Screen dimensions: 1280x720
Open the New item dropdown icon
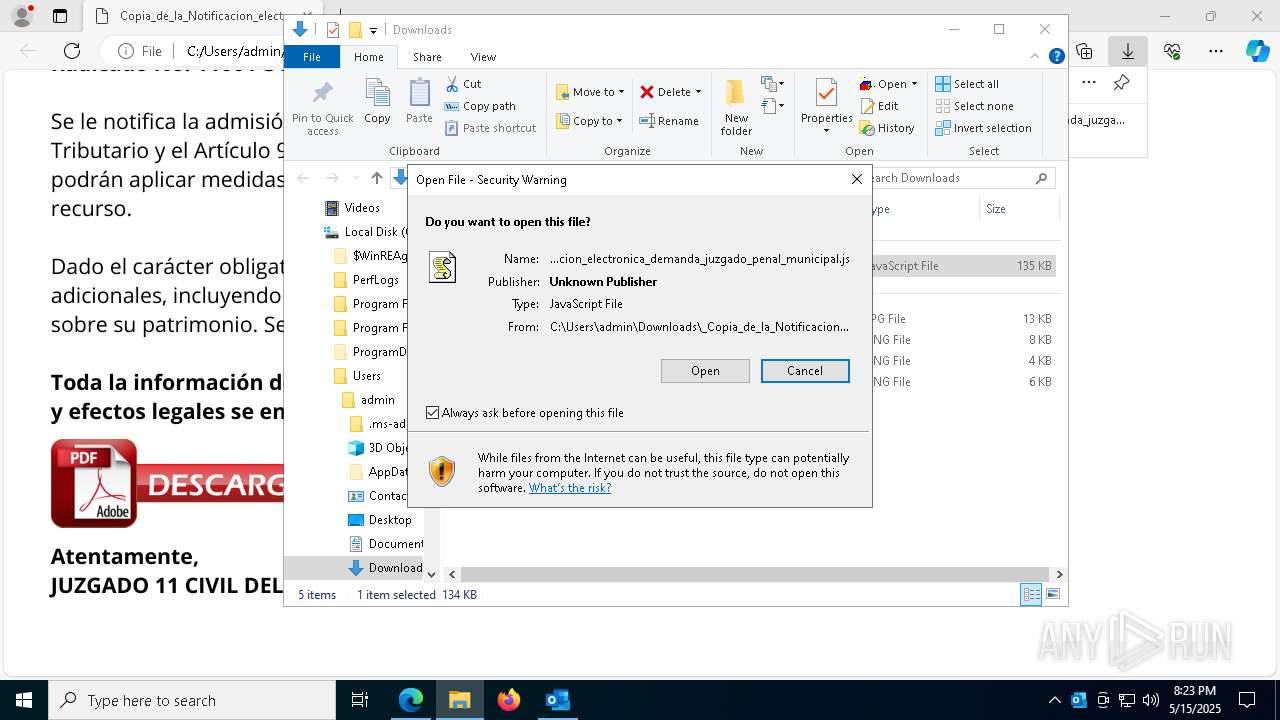[x=773, y=84]
